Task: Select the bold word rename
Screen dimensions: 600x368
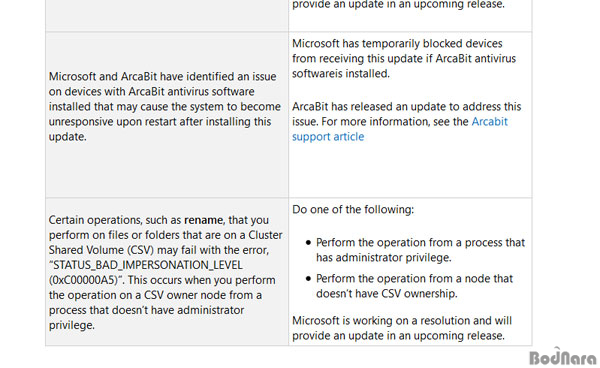Action: click(x=203, y=220)
